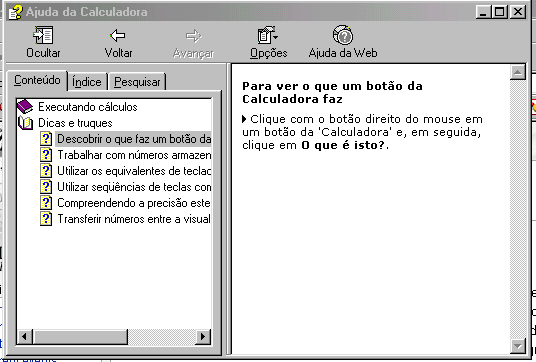Click question-mark icon beside Trabalhar topic
Screen dimensions: 536x362
coord(46,155)
